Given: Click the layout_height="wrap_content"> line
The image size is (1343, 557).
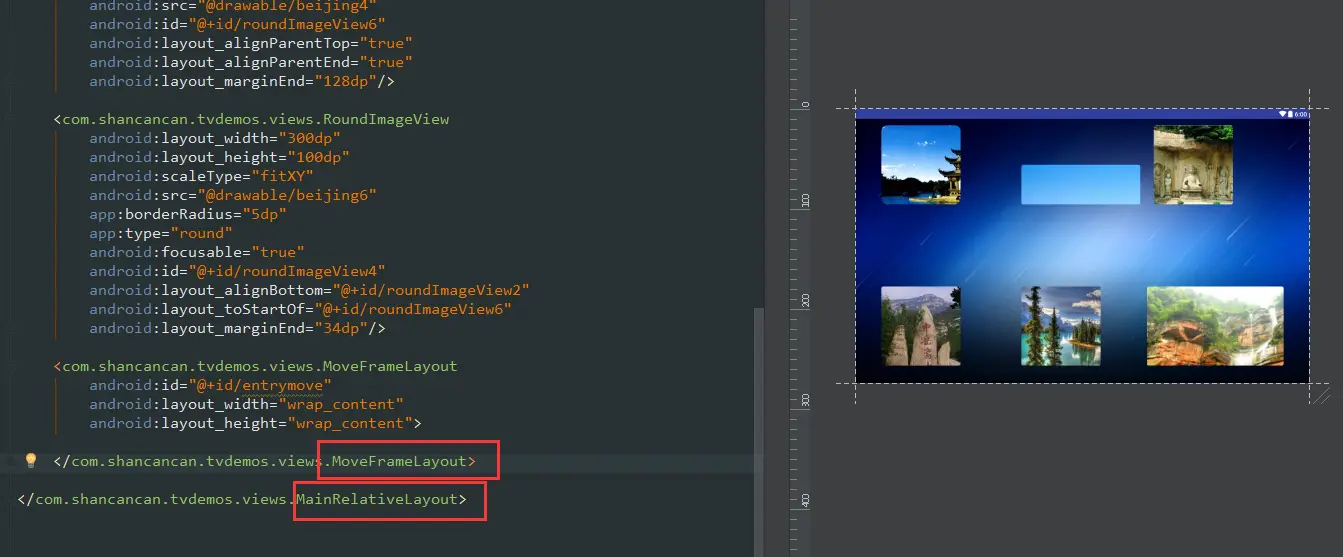Looking at the screenshot, I should (255, 423).
